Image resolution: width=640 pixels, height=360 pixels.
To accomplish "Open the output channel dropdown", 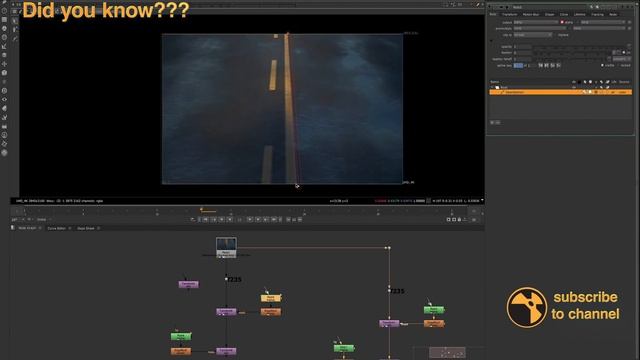I will pyautogui.click(x=536, y=22).
